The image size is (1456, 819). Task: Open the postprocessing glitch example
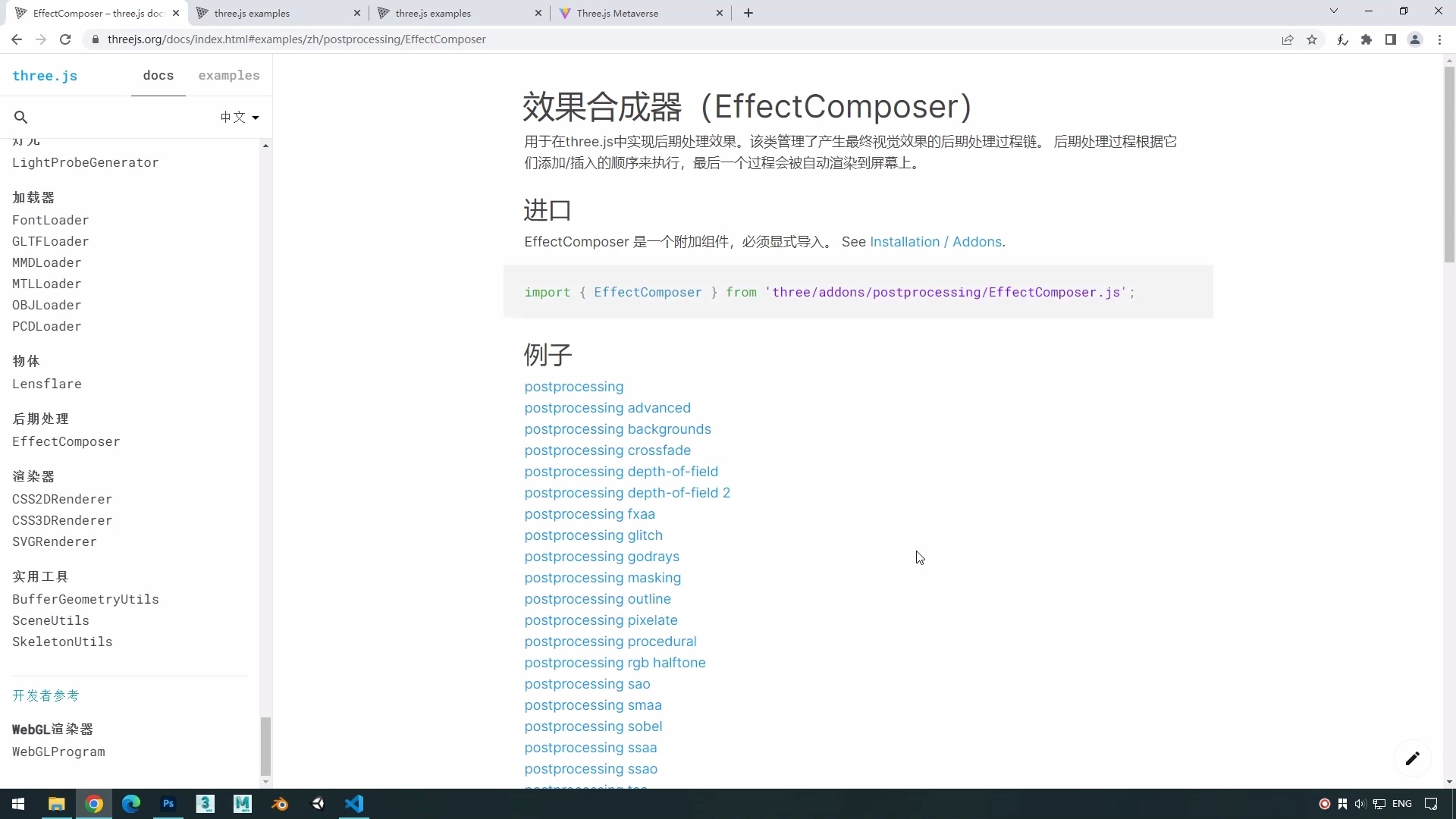[593, 535]
